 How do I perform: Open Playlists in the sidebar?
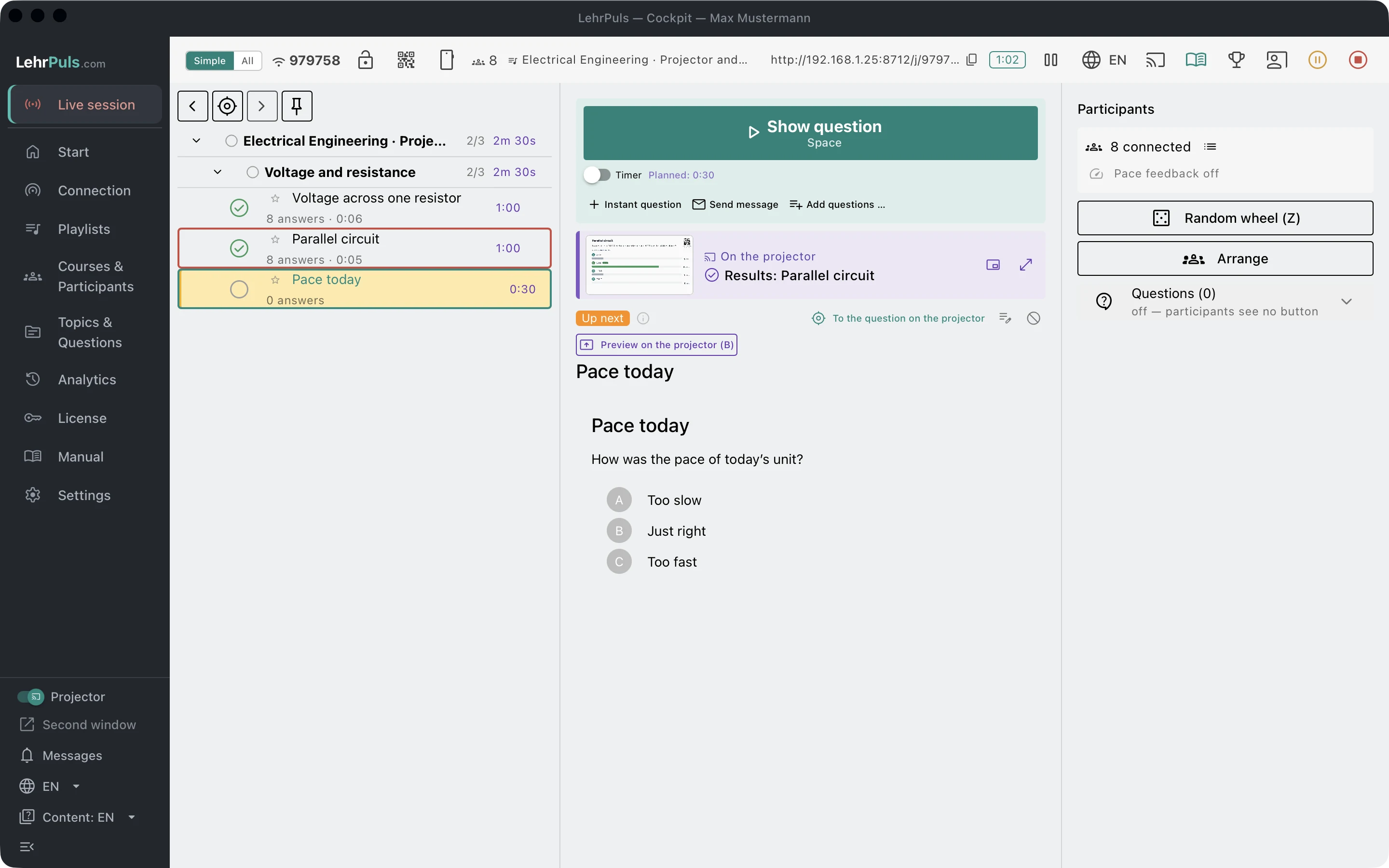click(85, 229)
